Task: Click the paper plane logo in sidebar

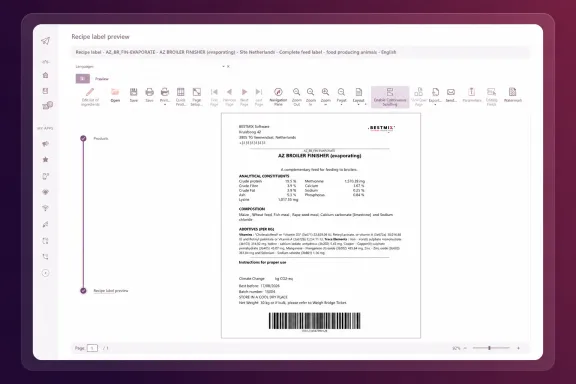Action: click(x=46, y=41)
